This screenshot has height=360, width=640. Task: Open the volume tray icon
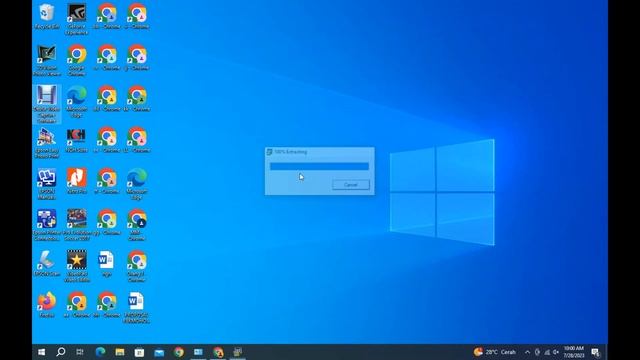pyautogui.click(x=556, y=352)
